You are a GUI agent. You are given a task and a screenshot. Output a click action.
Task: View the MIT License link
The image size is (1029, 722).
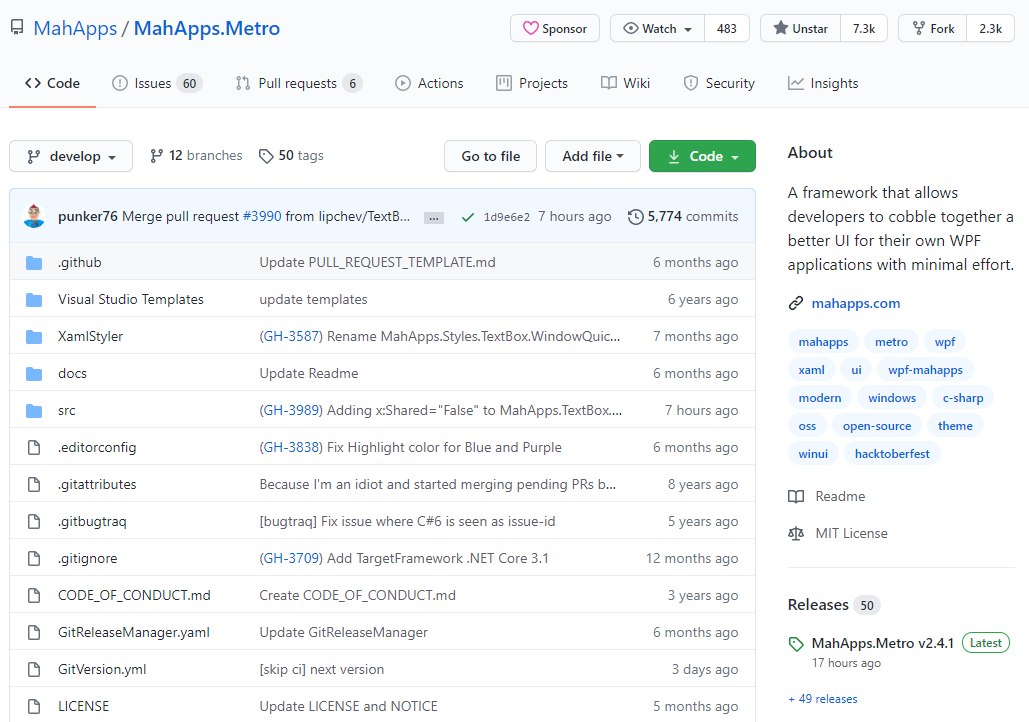pyautogui.click(x=838, y=534)
